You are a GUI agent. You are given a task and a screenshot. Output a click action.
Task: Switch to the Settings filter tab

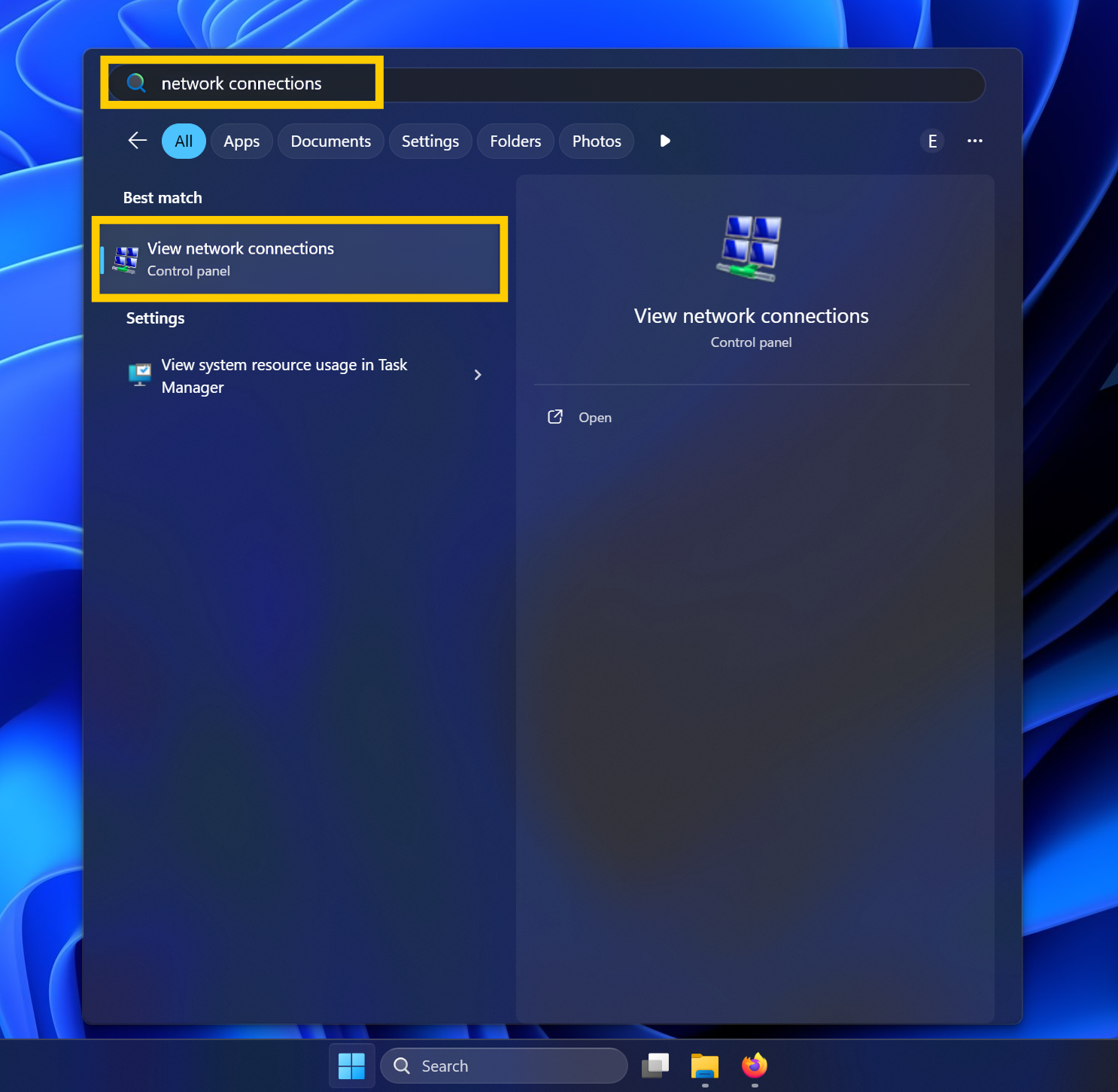(x=430, y=141)
